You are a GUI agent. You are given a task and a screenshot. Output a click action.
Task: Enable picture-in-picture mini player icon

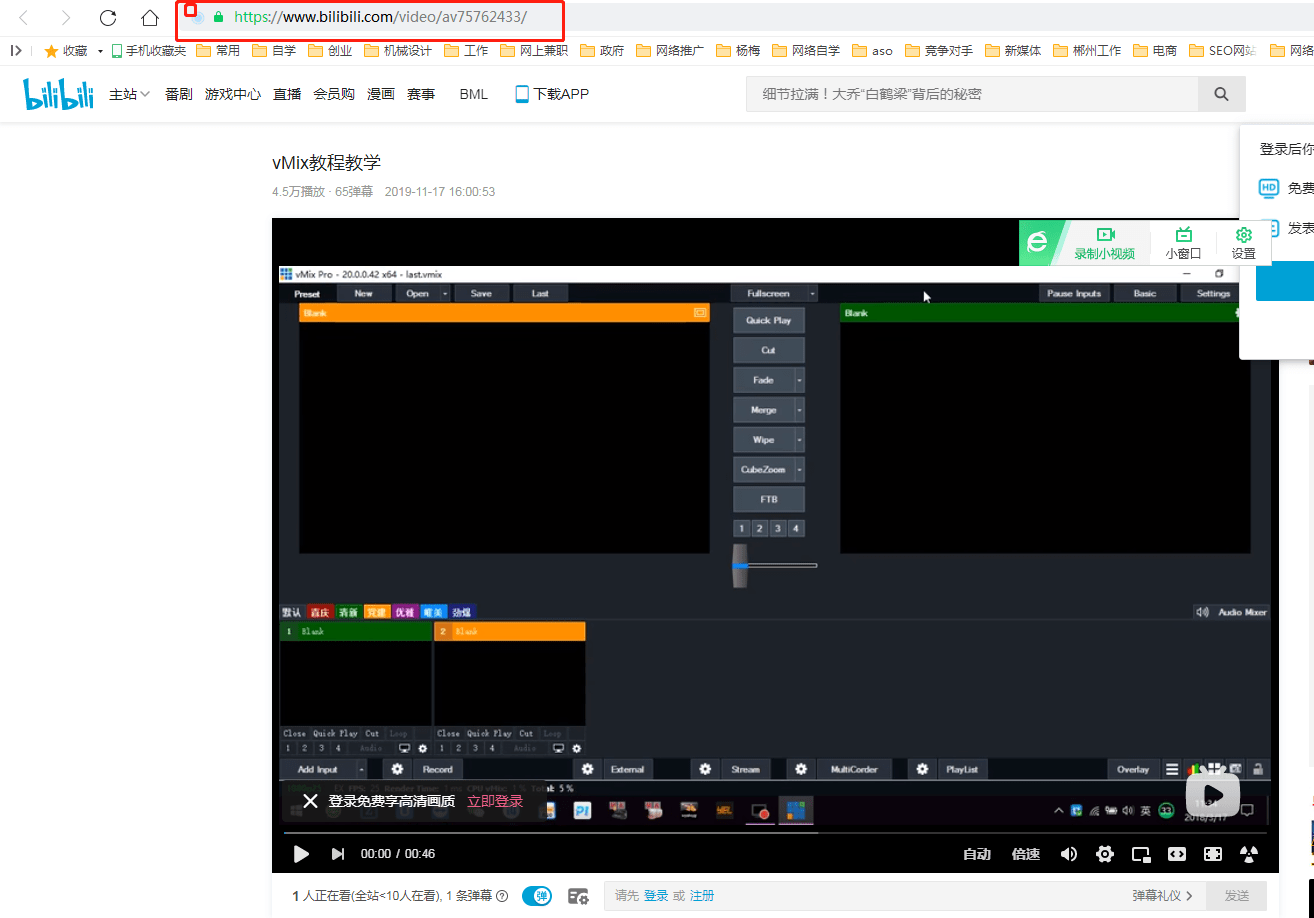tap(1141, 854)
